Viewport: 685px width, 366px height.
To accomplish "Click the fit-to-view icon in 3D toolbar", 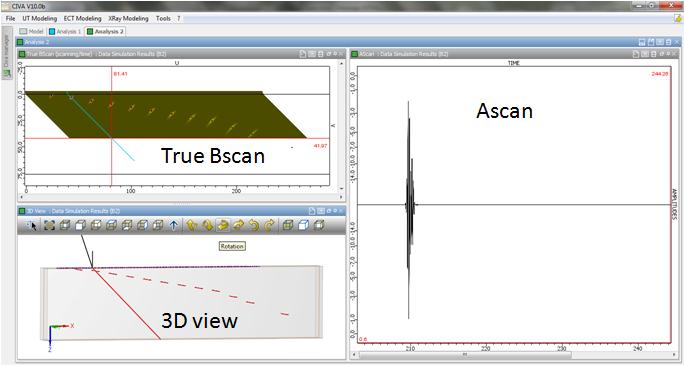I will 49,225.
